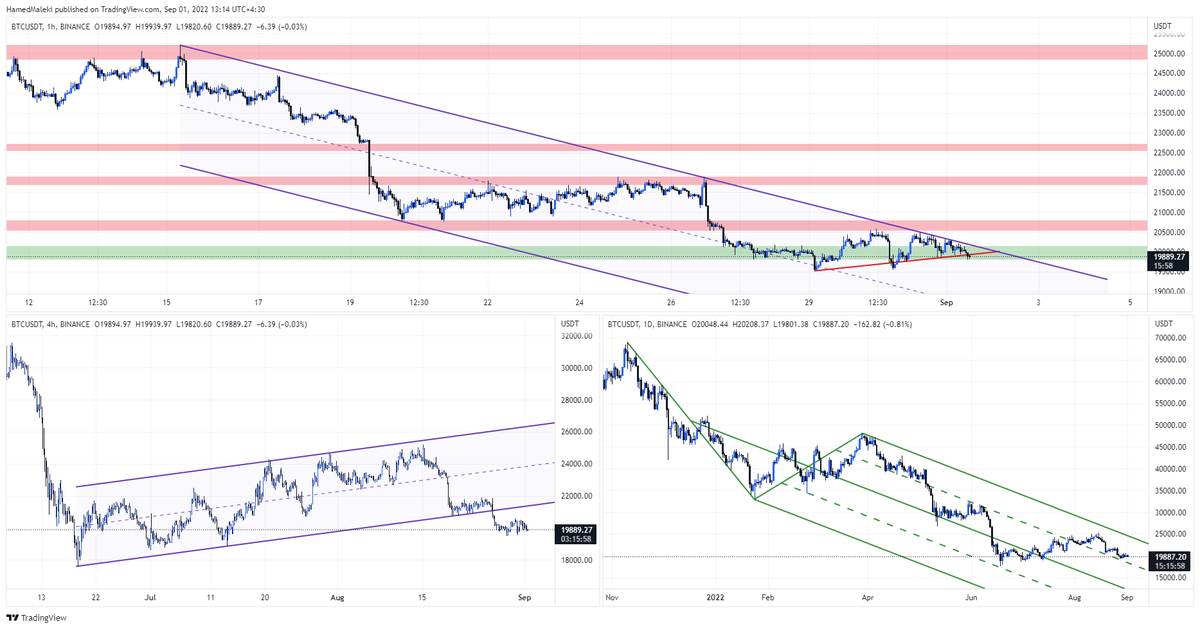Click the TradingView logo in bottom-left corner

click(36, 618)
